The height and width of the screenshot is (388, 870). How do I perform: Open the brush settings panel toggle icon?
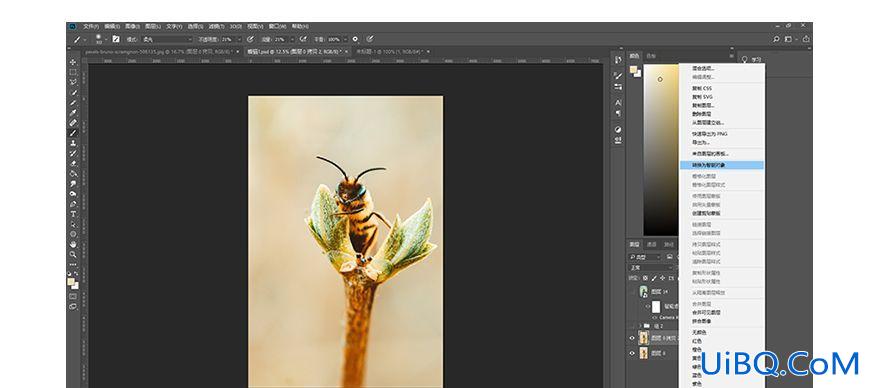click(116, 39)
